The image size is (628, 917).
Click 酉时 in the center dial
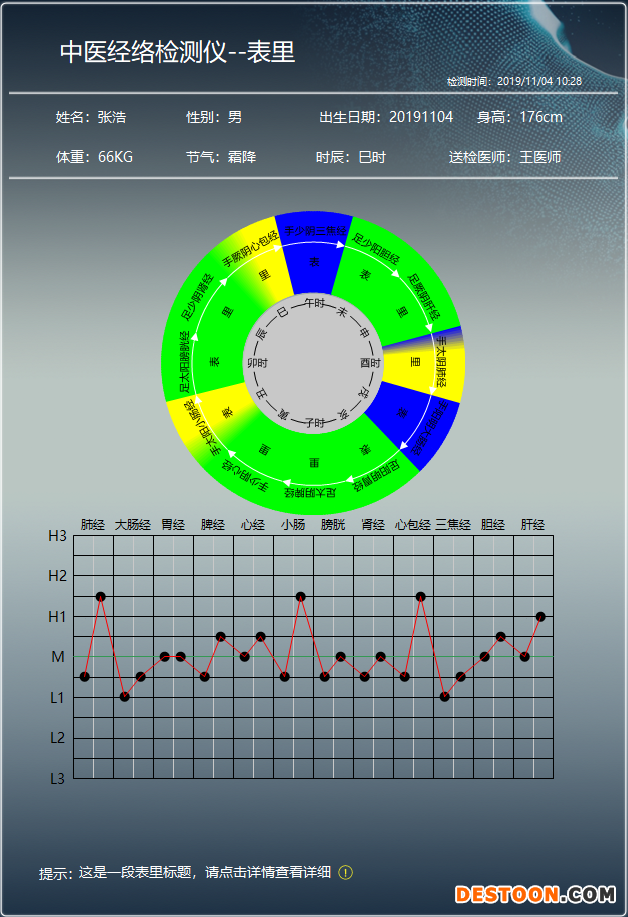pyautogui.click(x=370, y=362)
